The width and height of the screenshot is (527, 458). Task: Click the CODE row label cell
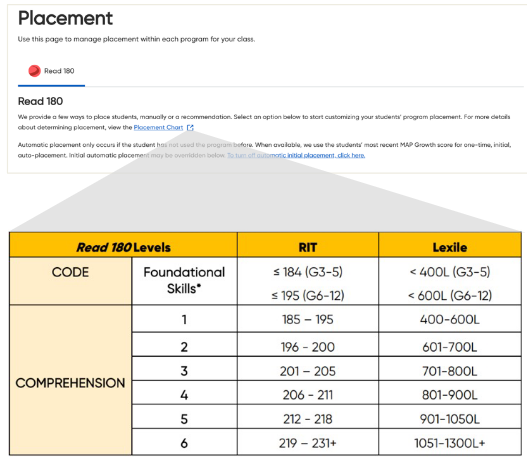tap(71, 281)
